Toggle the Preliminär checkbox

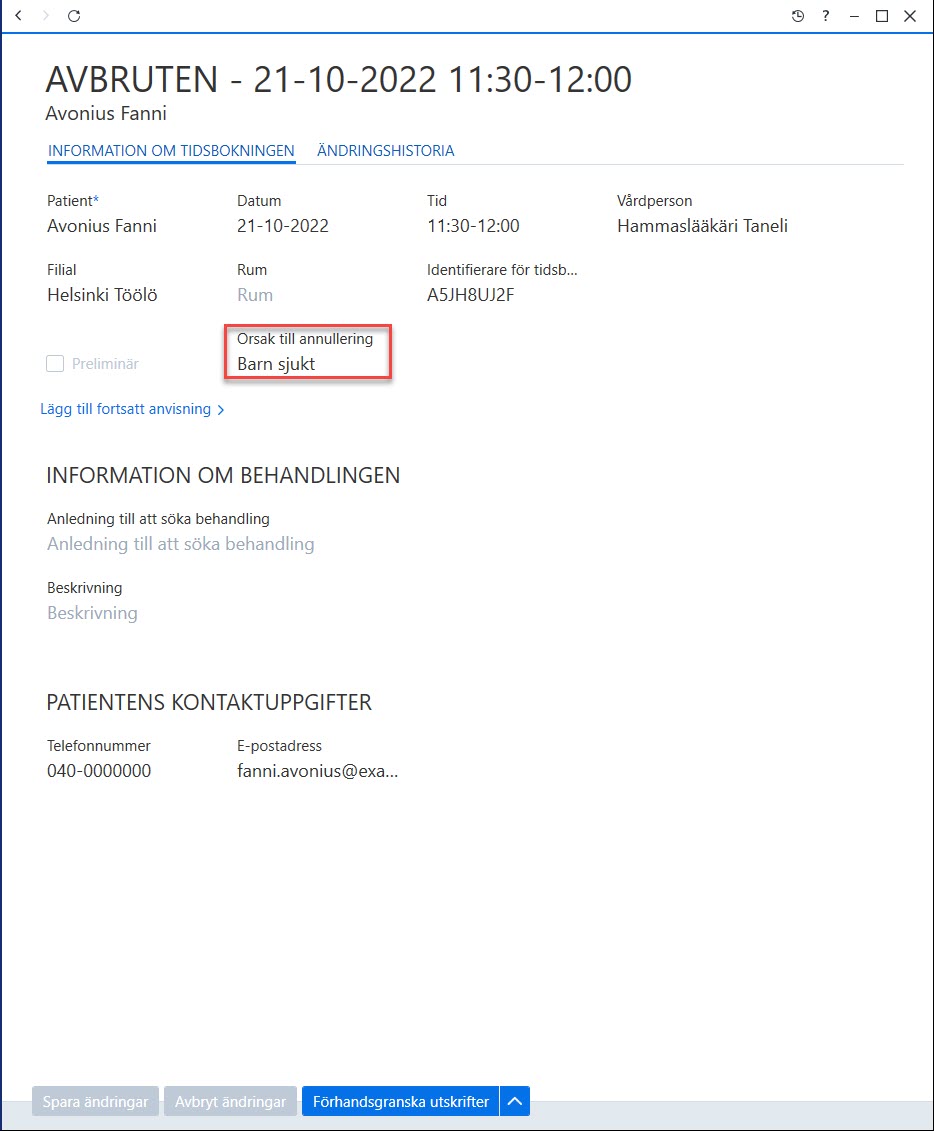pyautogui.click(x=55, y=364)
